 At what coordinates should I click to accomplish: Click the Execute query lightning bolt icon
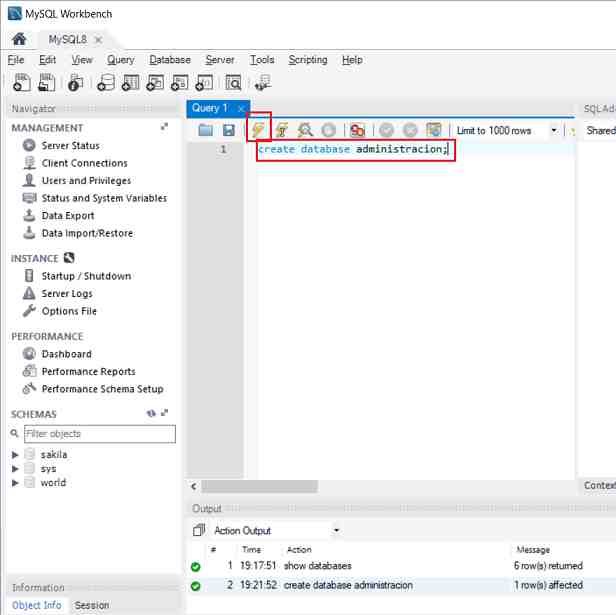[x=259, y=130]
